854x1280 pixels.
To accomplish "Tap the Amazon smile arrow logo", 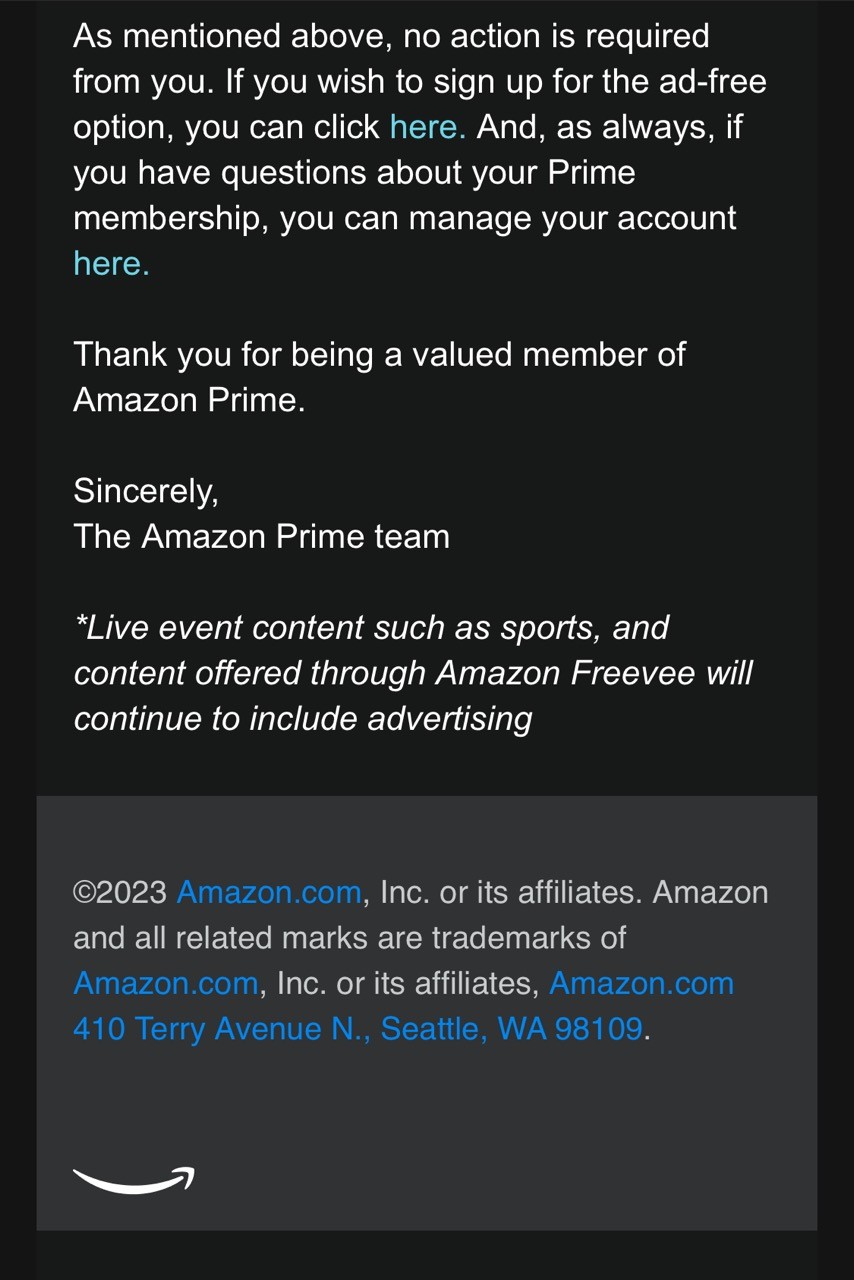I will (x=133, y=1180).
